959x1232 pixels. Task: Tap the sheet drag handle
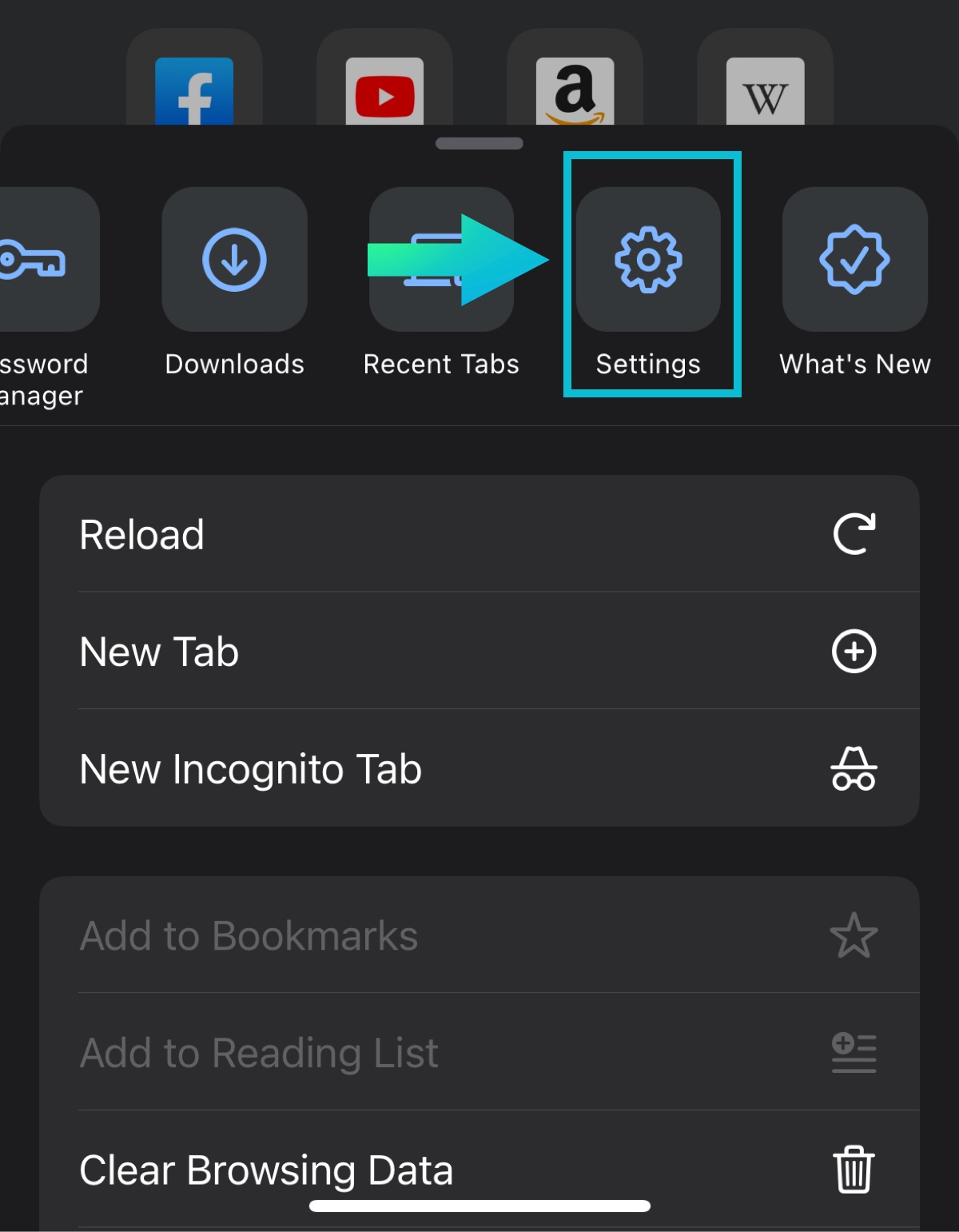479,144
